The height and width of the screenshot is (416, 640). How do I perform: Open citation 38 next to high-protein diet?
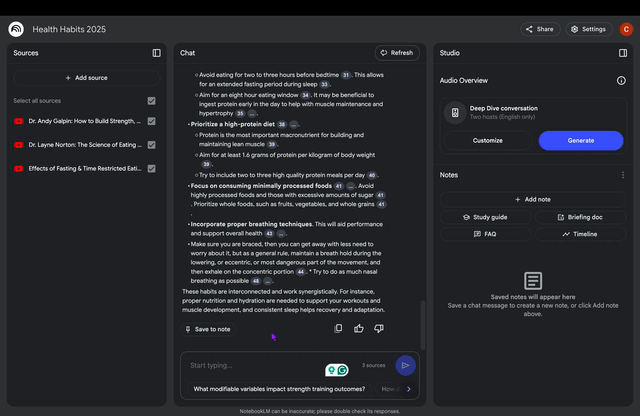click(282, 125)
